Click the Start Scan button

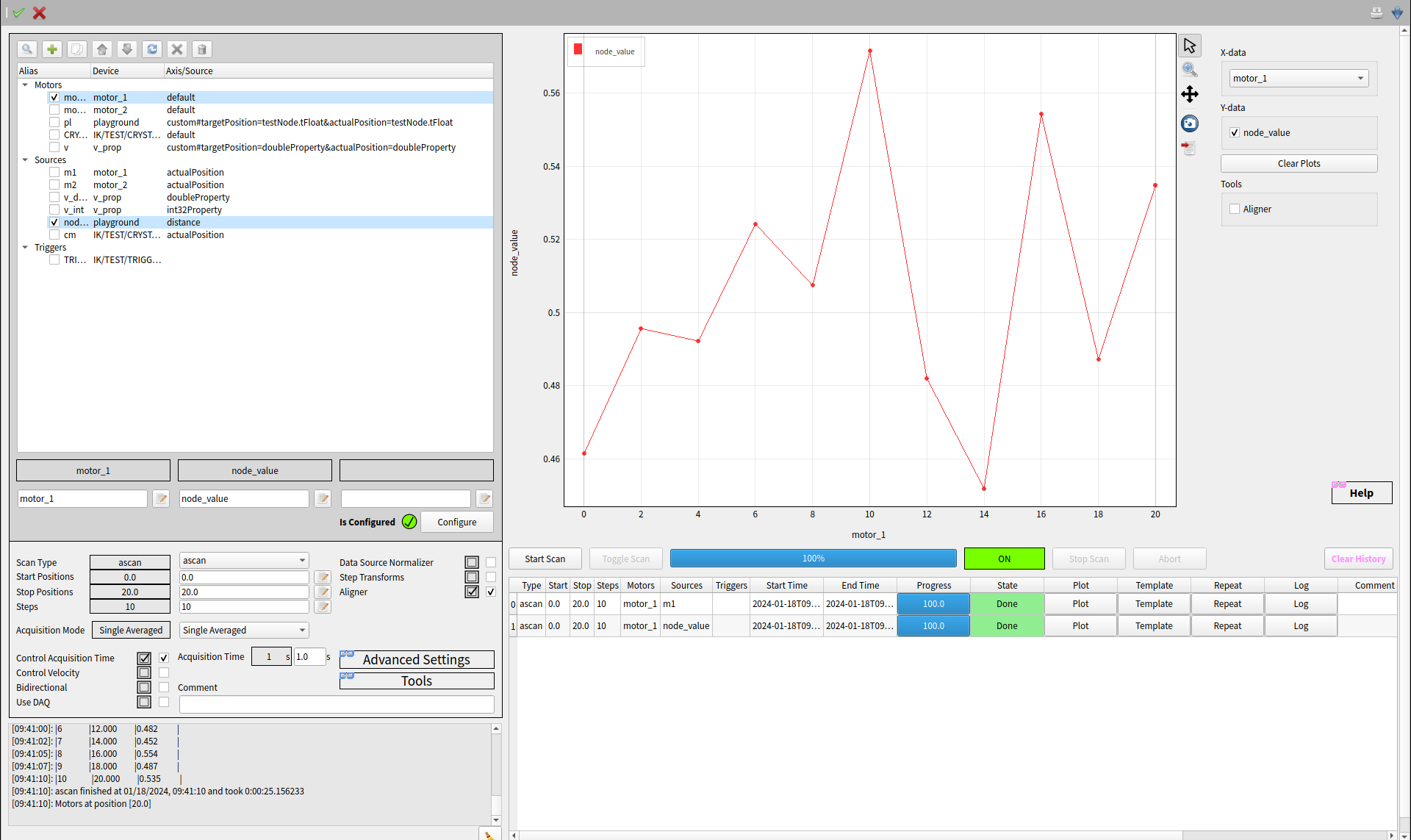point(545,559)
